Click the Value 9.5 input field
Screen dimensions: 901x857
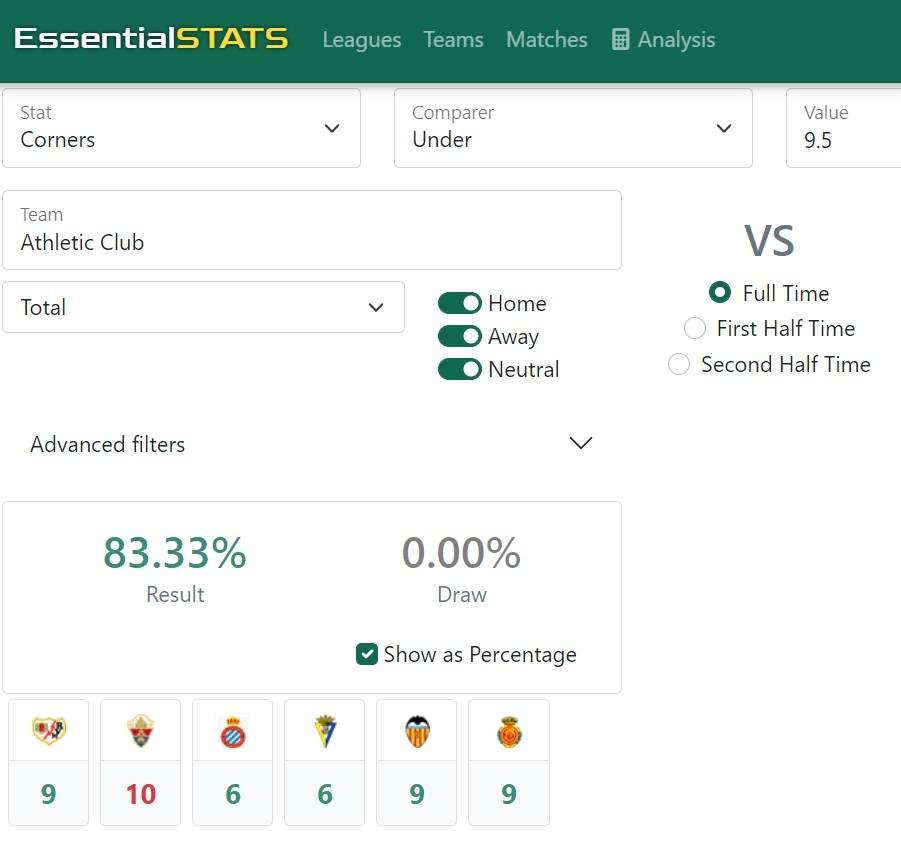843,128
